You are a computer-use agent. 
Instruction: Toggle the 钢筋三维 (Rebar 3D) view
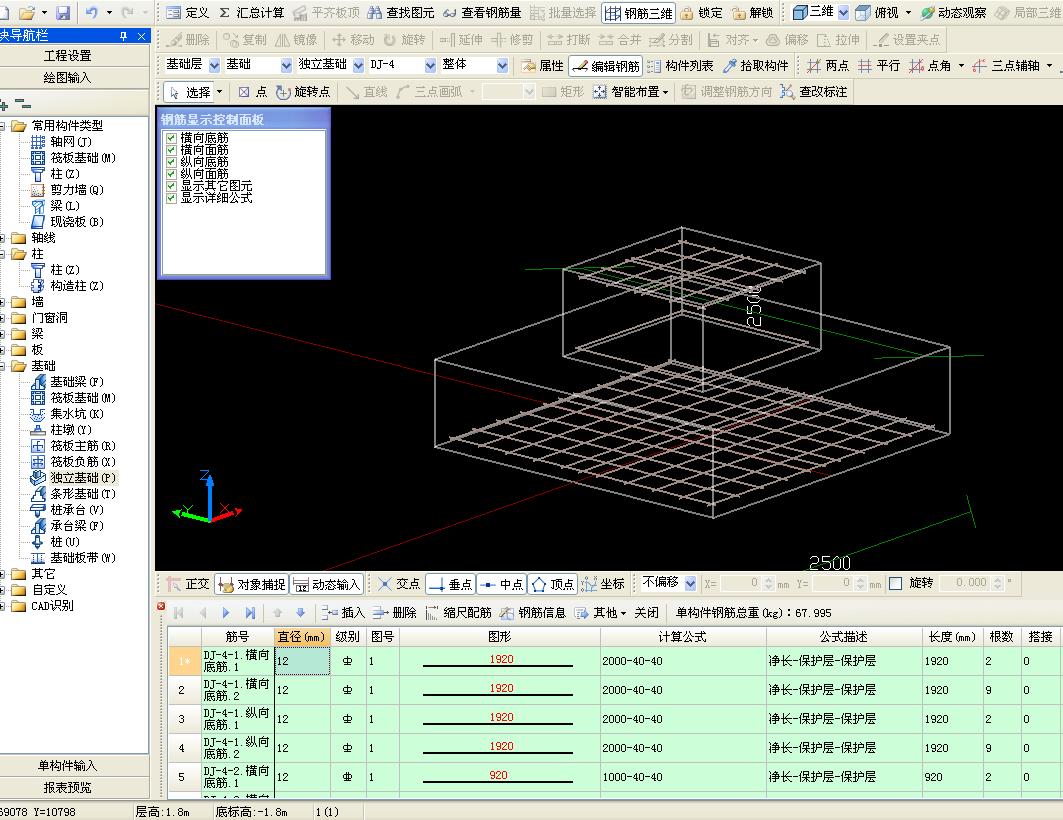(638, 13)
